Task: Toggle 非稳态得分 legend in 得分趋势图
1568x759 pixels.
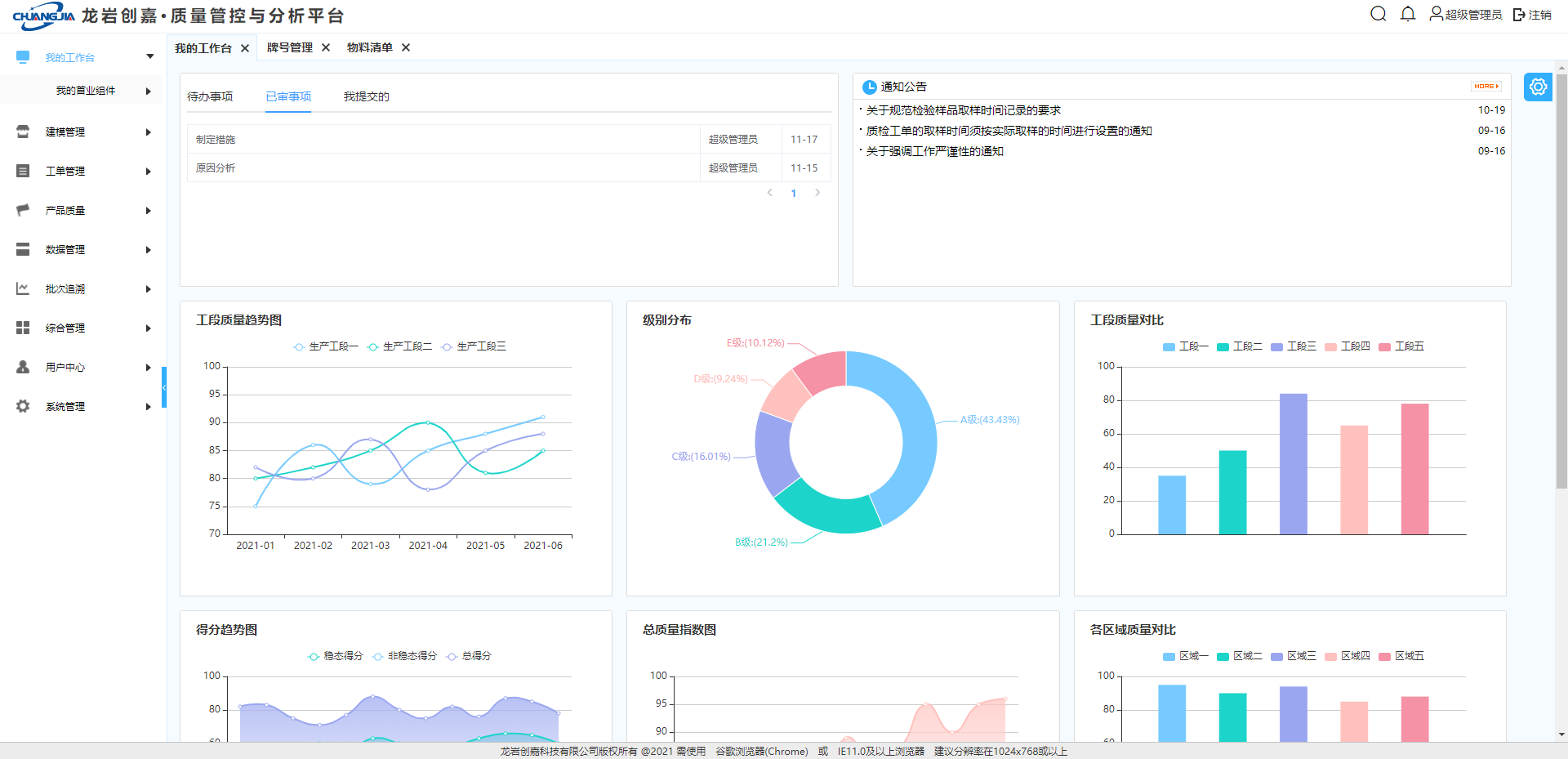Action: (x=404, y=656)
